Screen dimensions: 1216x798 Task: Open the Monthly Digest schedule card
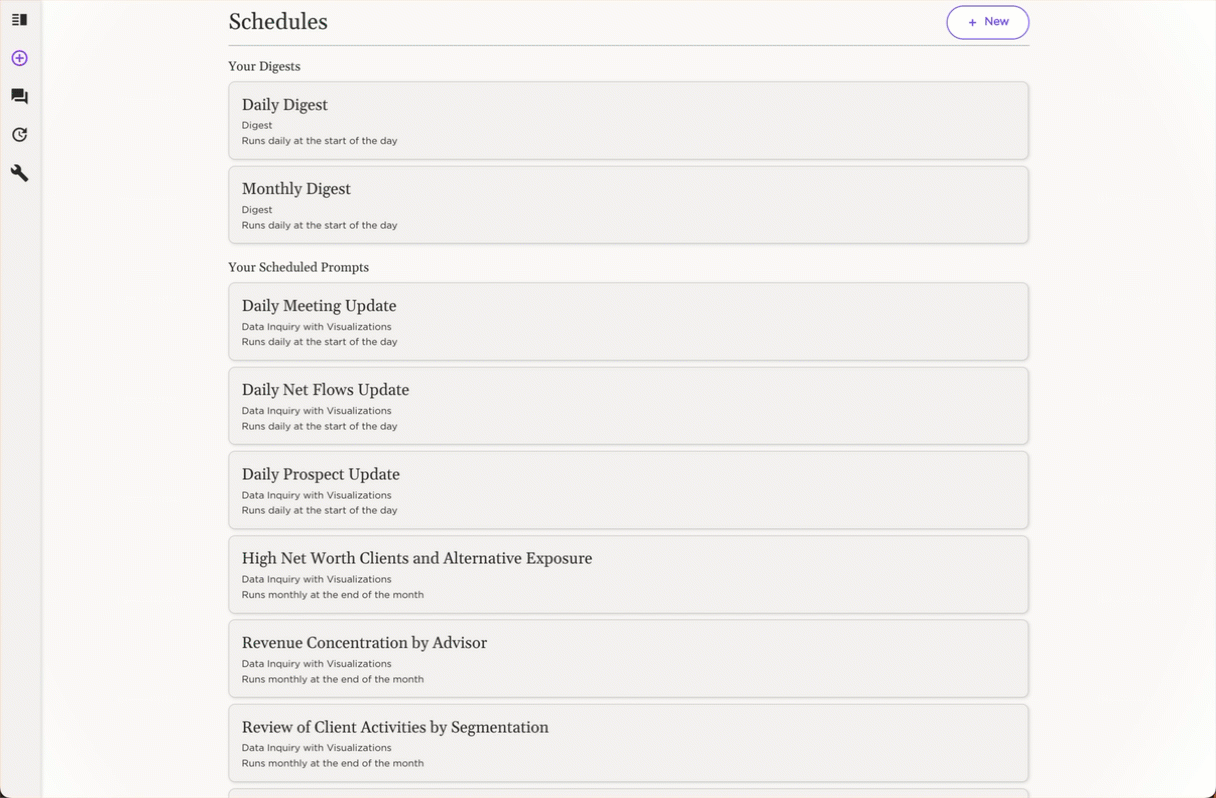tap(628, 204)
